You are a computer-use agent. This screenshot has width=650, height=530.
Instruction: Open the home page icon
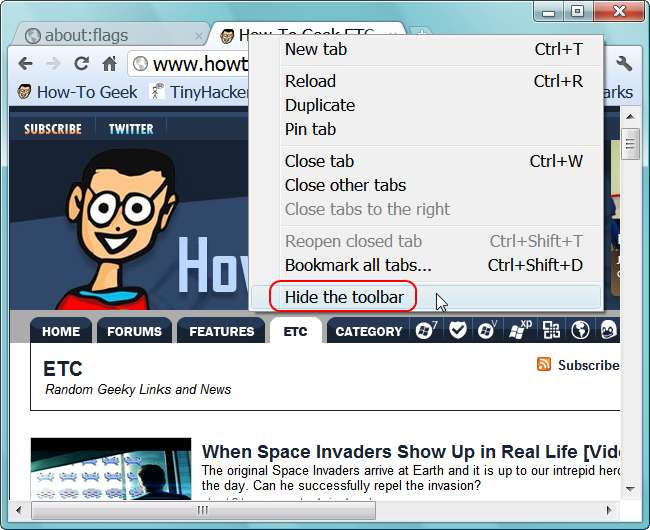click(x=109, y=63)
